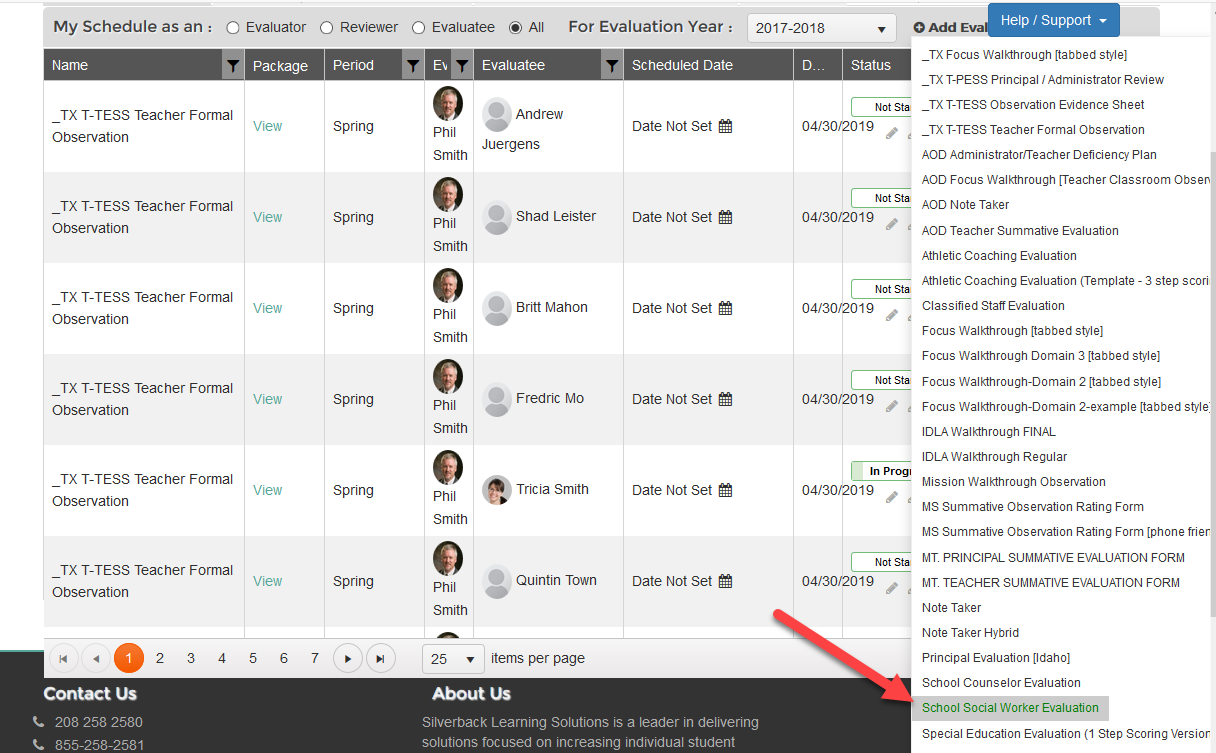Image resolution: width=1216 pixels, height=753 pixels.
Task: Click the Add Evaluation button
Action: pyautogui.click(x=948, y=28)
